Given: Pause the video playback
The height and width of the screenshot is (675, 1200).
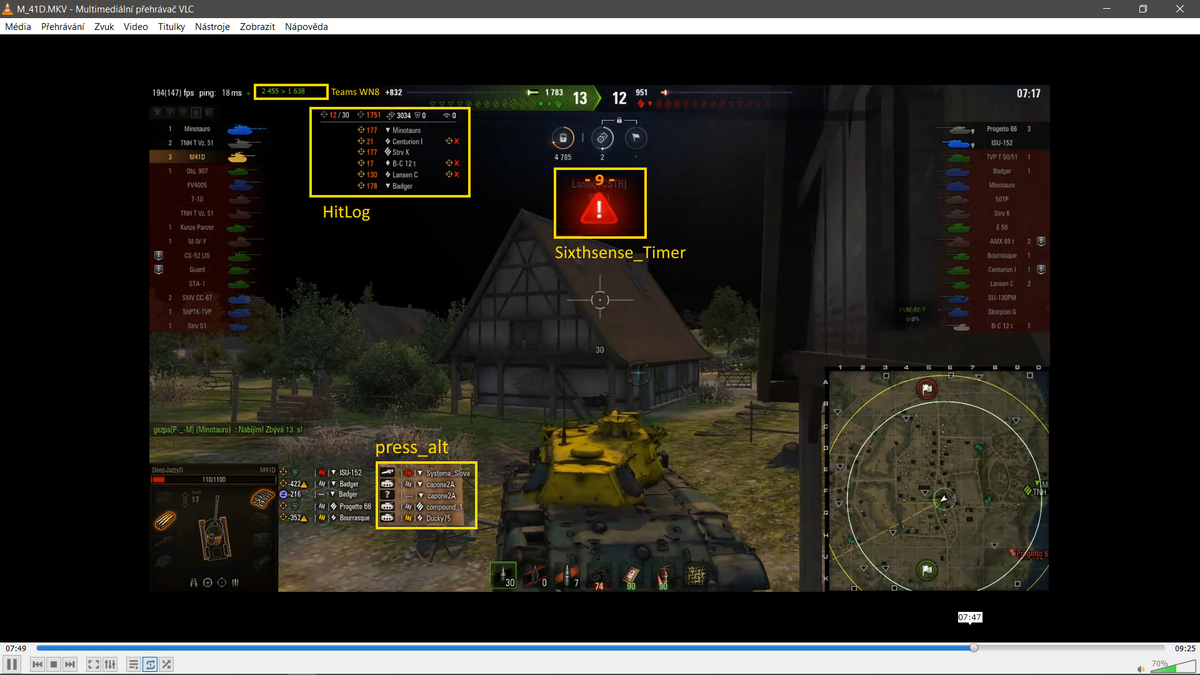Looking at the screenshot, I should point(12,664).
